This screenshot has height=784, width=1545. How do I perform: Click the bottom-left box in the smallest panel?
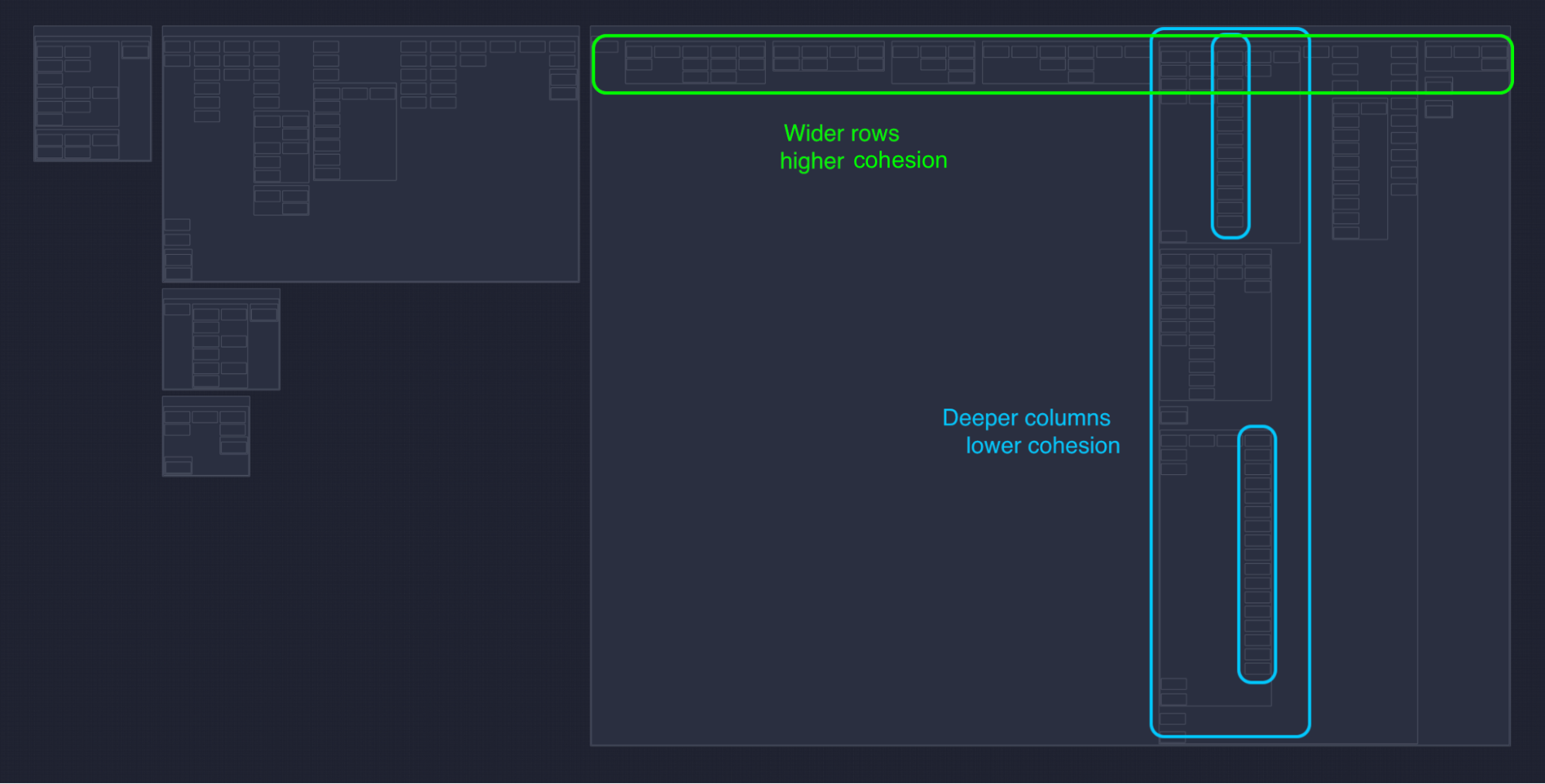click(178, 467)
